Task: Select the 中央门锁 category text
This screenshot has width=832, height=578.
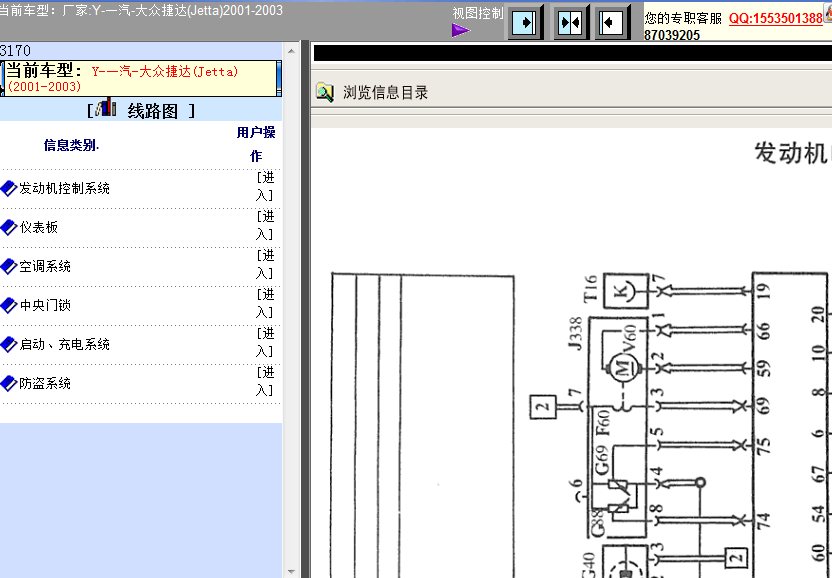Action: [x=45, y=306]
